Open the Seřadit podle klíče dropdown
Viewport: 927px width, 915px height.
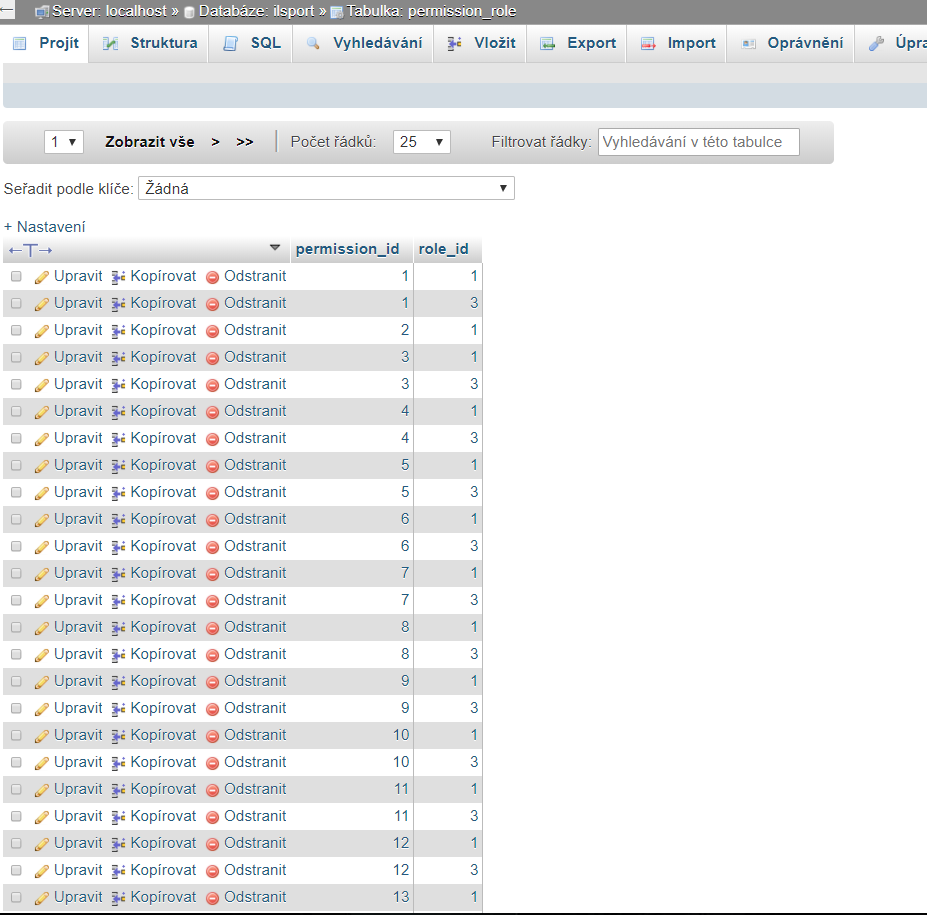[325, 188]
